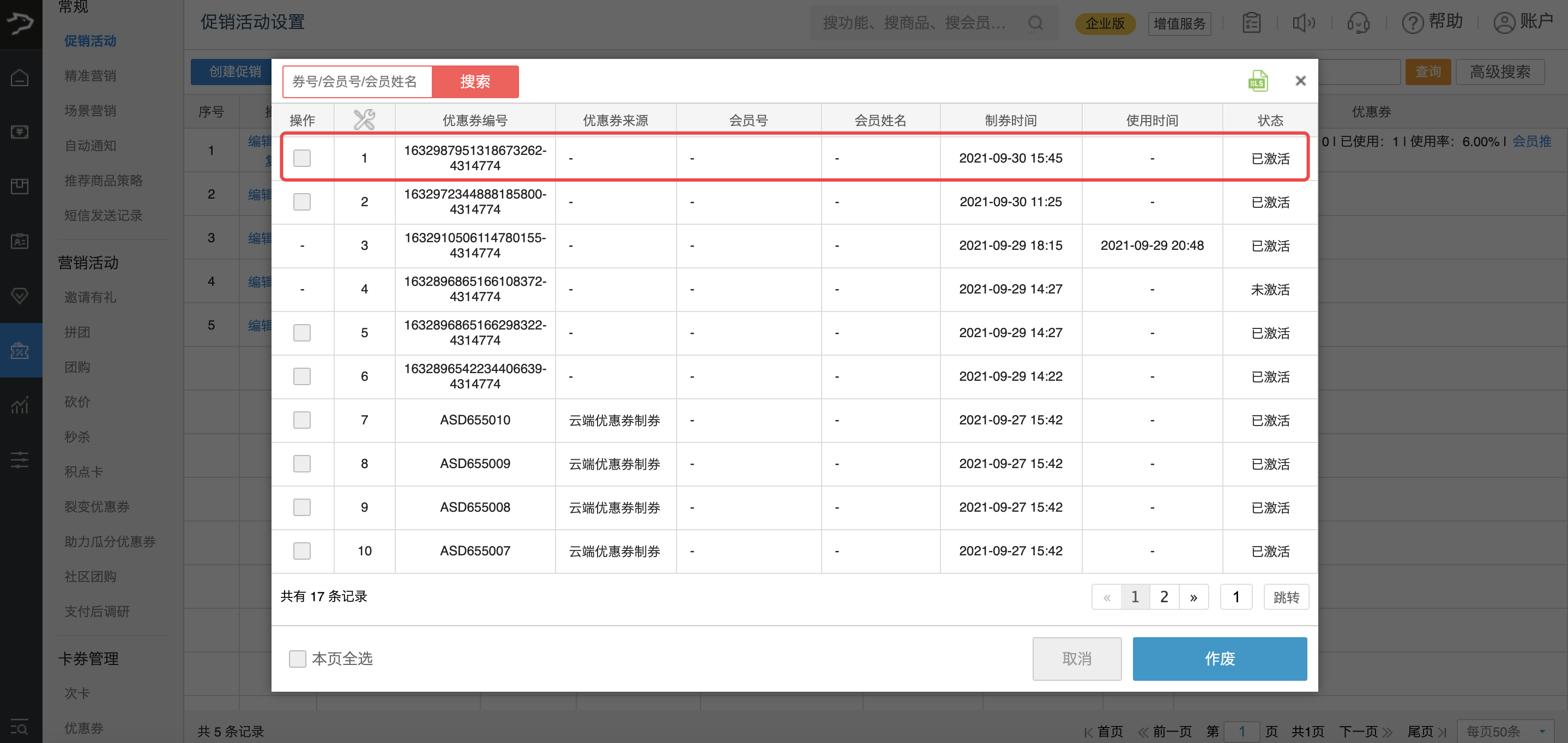Open 推荐商品策略 in the sidebar menu

(104, 180)
